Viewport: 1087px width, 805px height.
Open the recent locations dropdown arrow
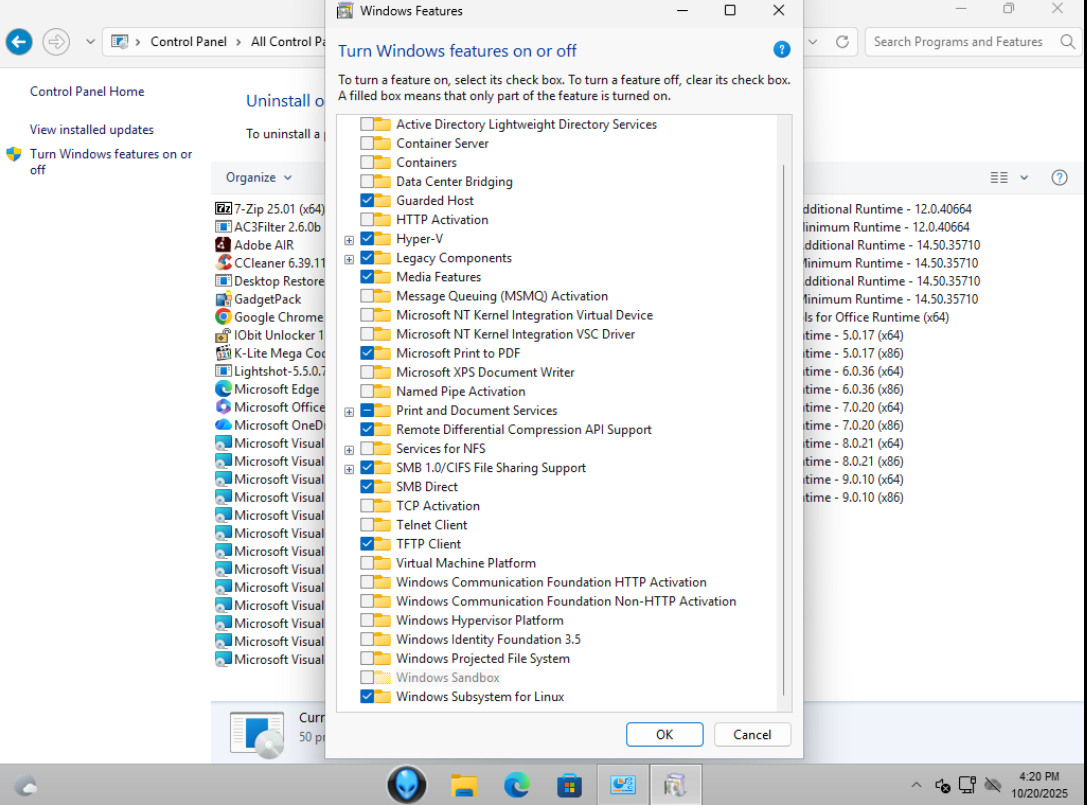pos(90,42)
